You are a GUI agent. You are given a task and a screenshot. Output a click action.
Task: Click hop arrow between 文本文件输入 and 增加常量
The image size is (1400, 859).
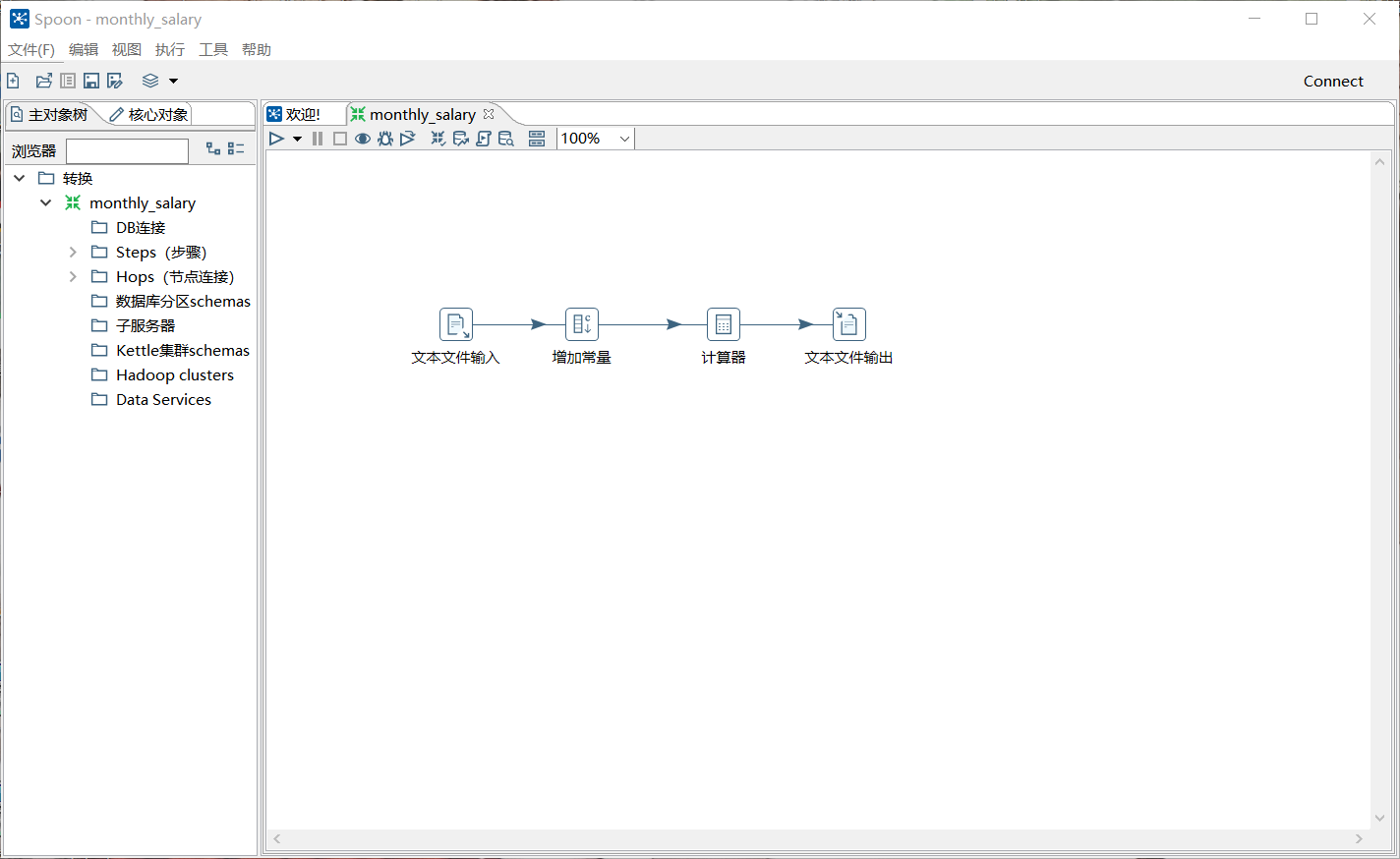538,324
